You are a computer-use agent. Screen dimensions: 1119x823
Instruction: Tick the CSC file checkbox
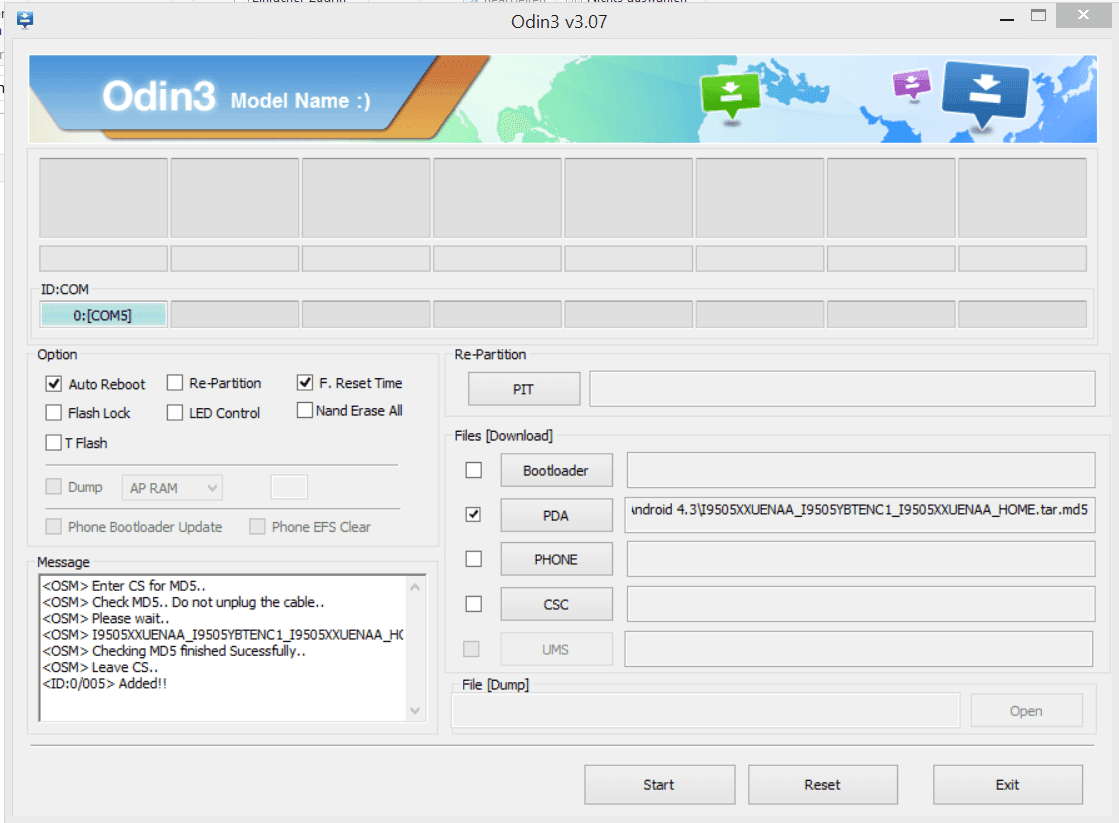point(473,604)
